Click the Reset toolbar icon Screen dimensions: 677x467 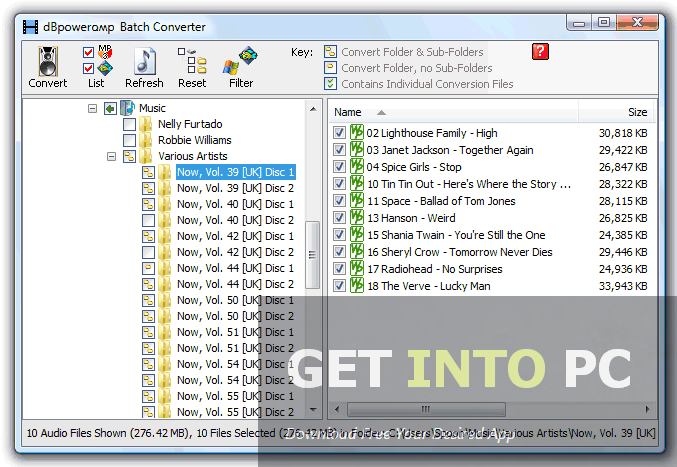point(192,60)
